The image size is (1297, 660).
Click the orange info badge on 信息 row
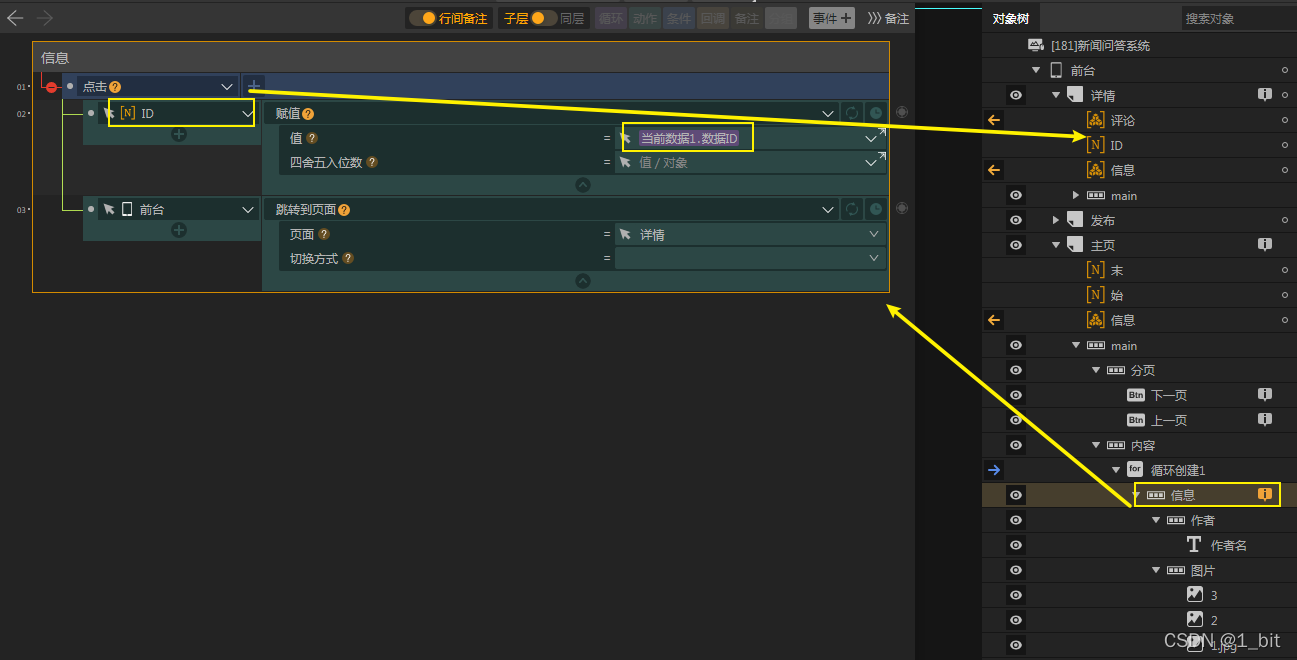click(x=1264, y=495)
